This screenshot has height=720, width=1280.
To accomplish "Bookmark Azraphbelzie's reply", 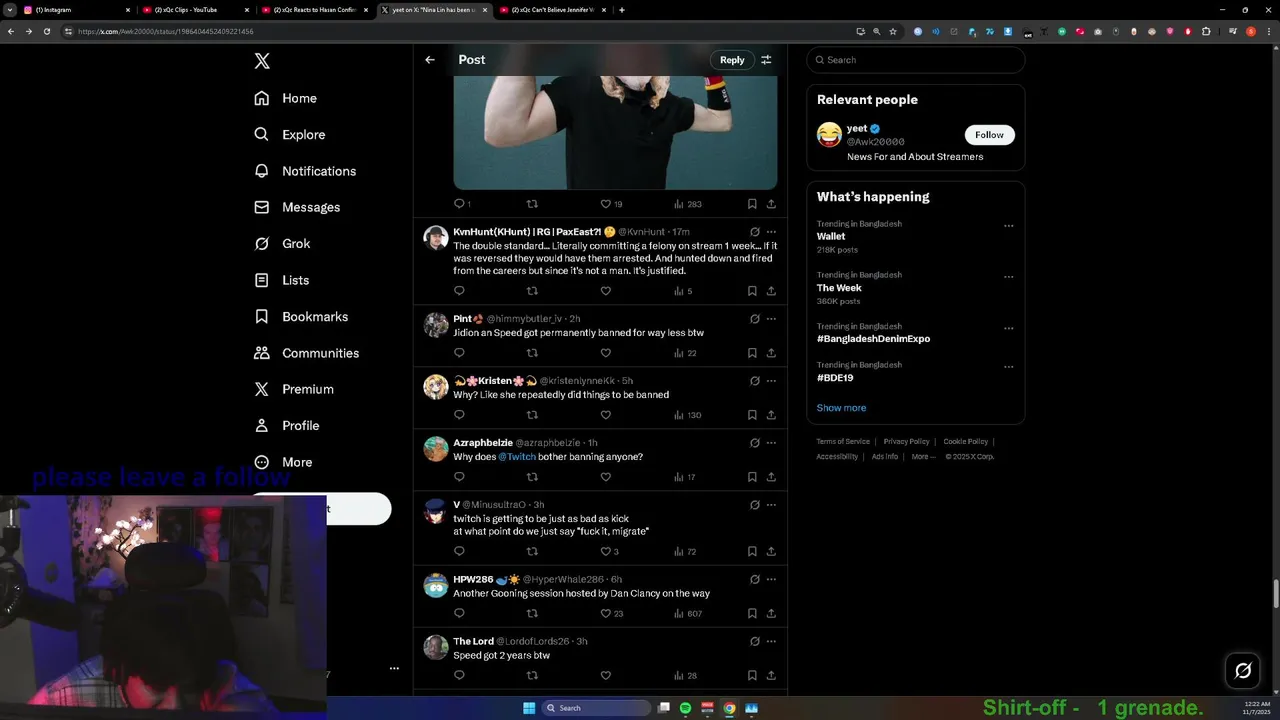I will click(752, 477).
